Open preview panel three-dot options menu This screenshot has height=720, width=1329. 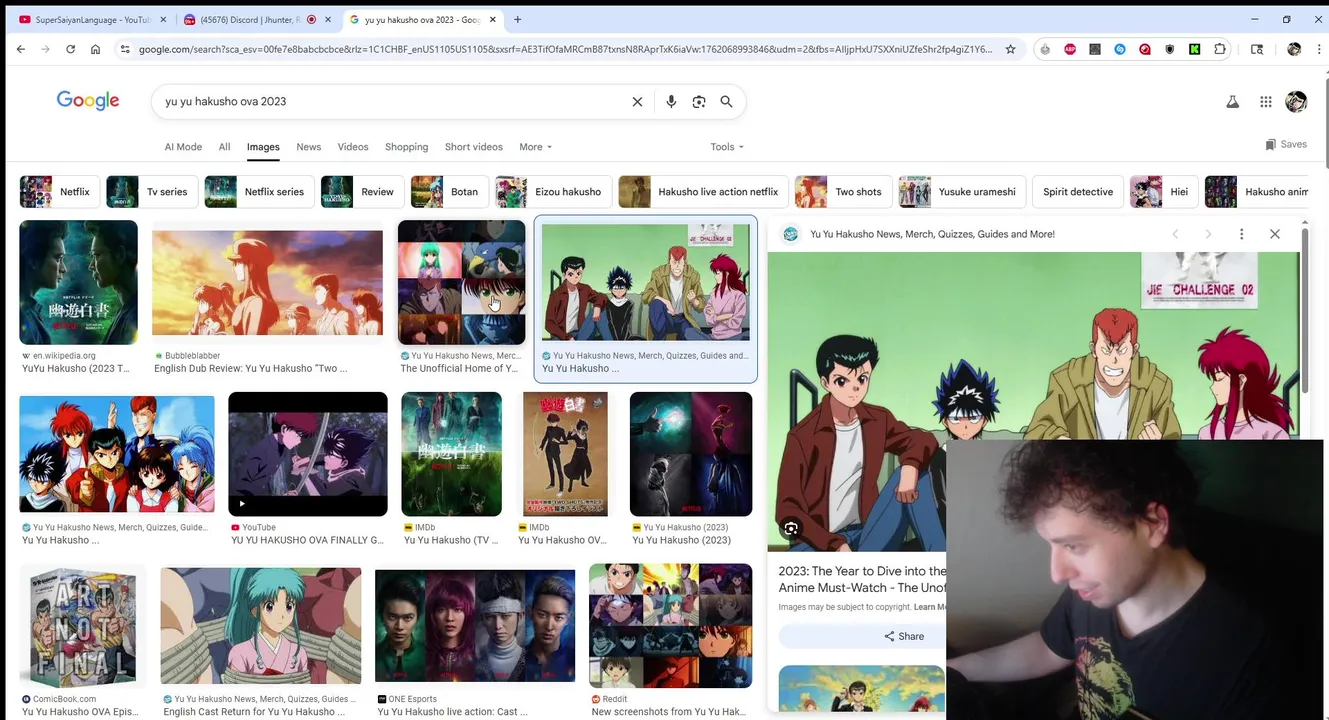[1241, 234]
